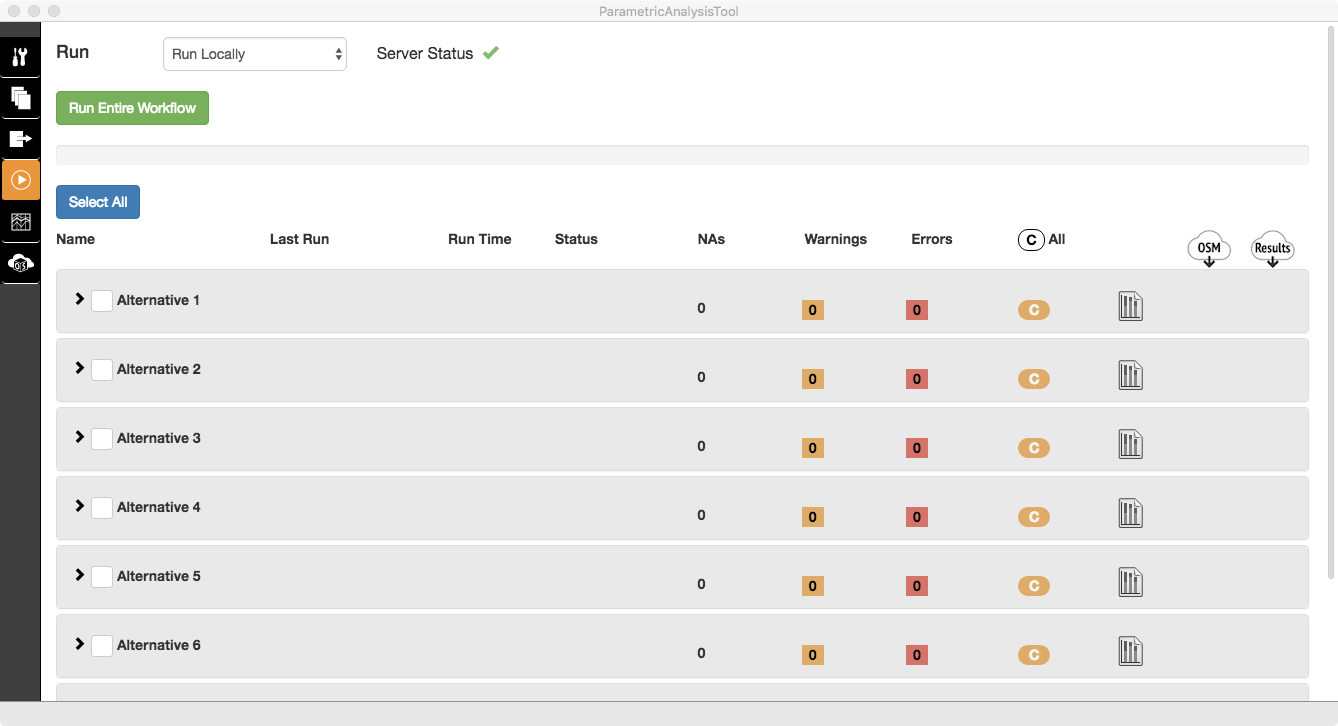Expand the Alternative 2 row arrow
Screen dimensions: 1338x726
pyautogui.click(x=80, y=368)
